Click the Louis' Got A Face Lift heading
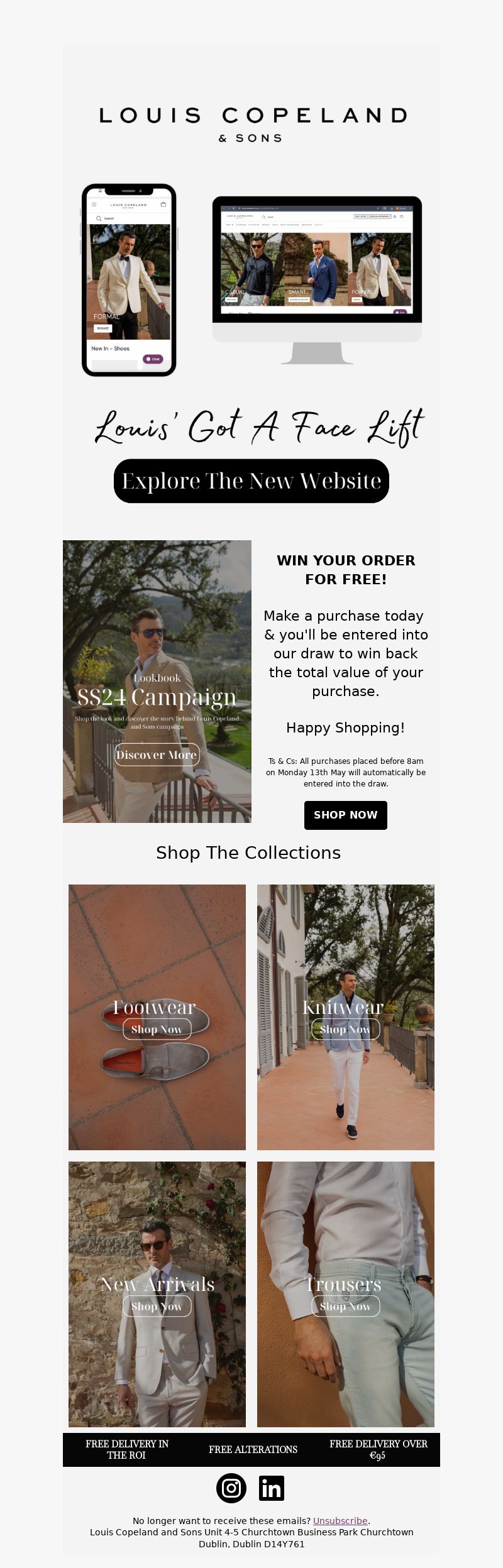Viewport: 503px width, 1568px height. click(259, 426)
